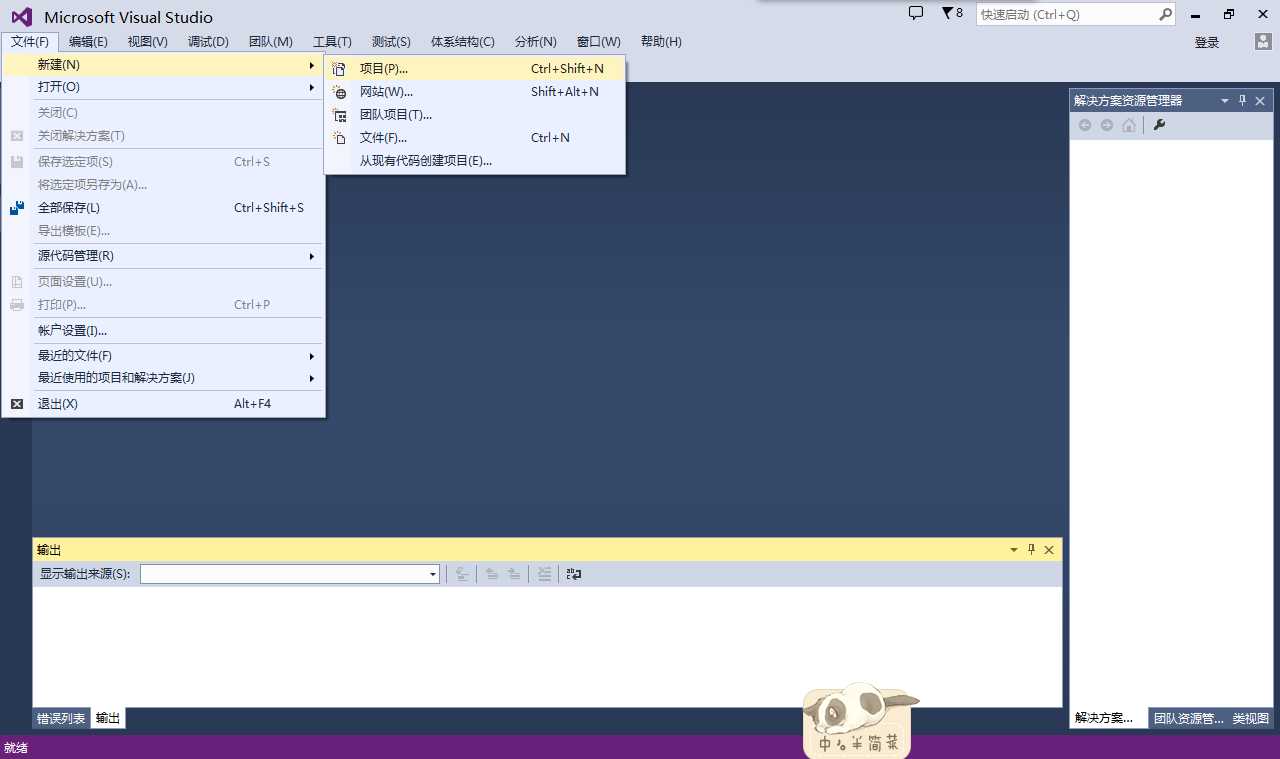Click the 就绪 status bar text
1280x759 pixels.
(x=16, y=748)
